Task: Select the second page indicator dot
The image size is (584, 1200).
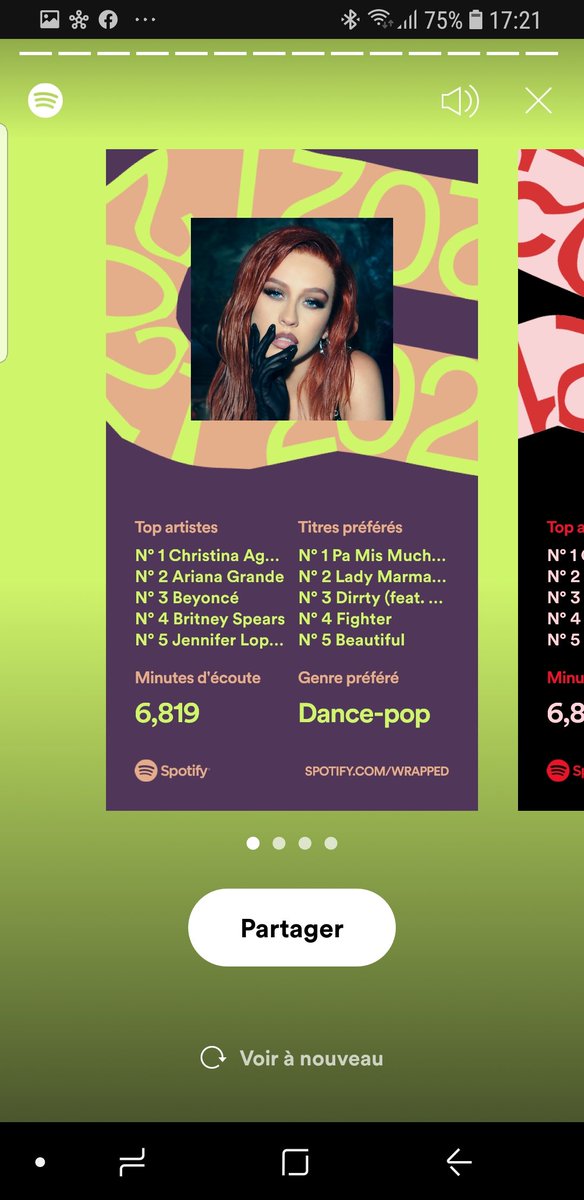Action: 279,843
